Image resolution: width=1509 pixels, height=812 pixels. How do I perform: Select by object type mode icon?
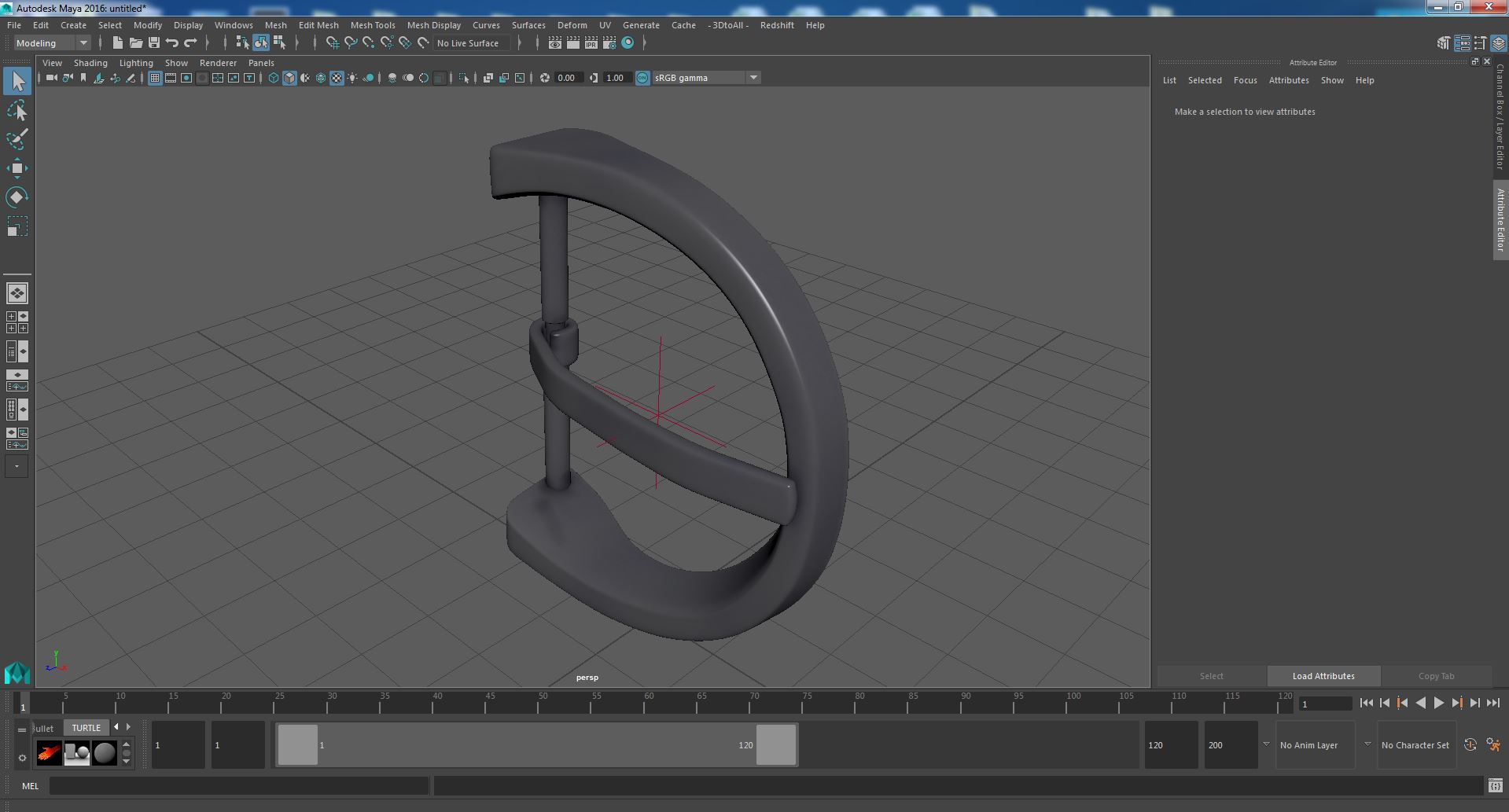(x=261, y=43)
